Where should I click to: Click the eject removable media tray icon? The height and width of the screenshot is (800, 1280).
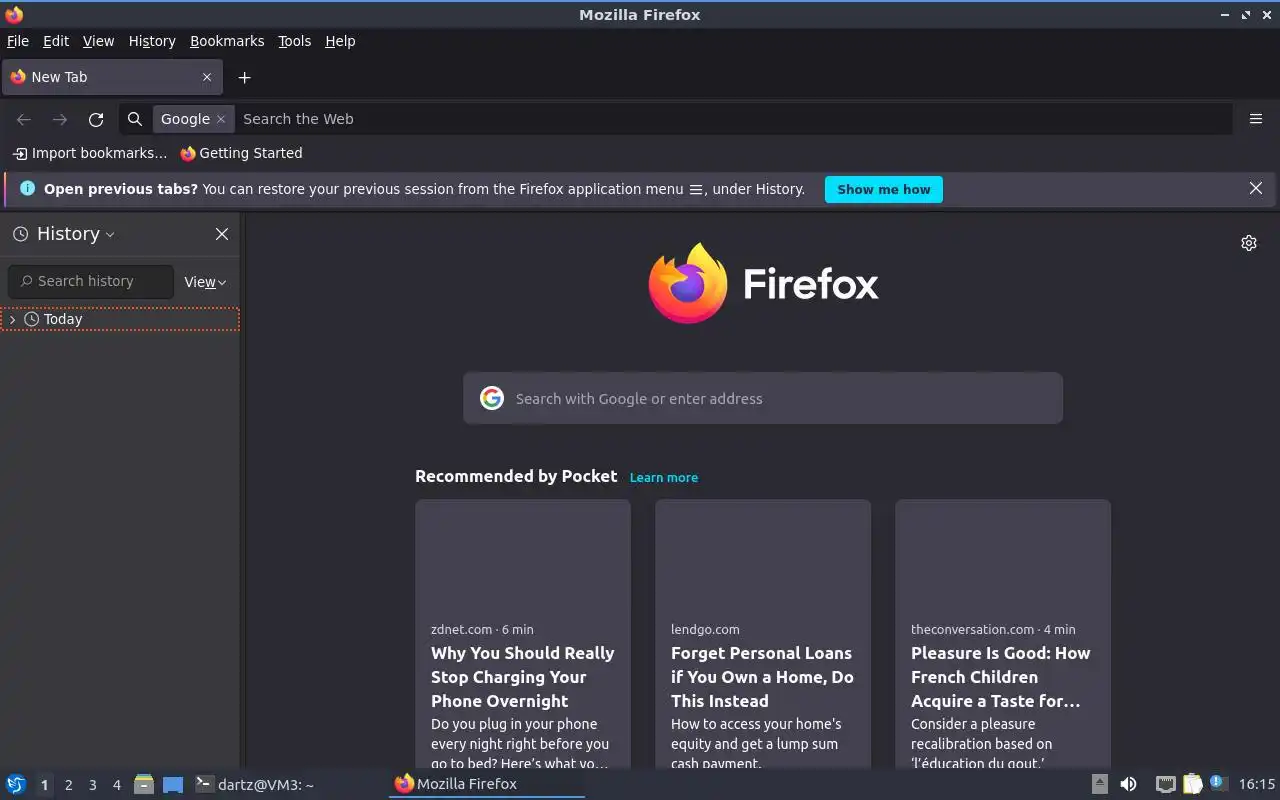[x=1099, y=784]
